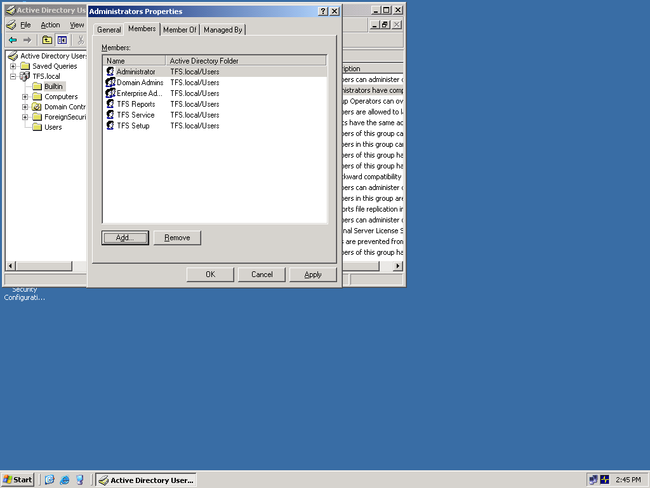Open Show Desktop quick launch icon
Screen dimensions: 650x488
[49, 480]
